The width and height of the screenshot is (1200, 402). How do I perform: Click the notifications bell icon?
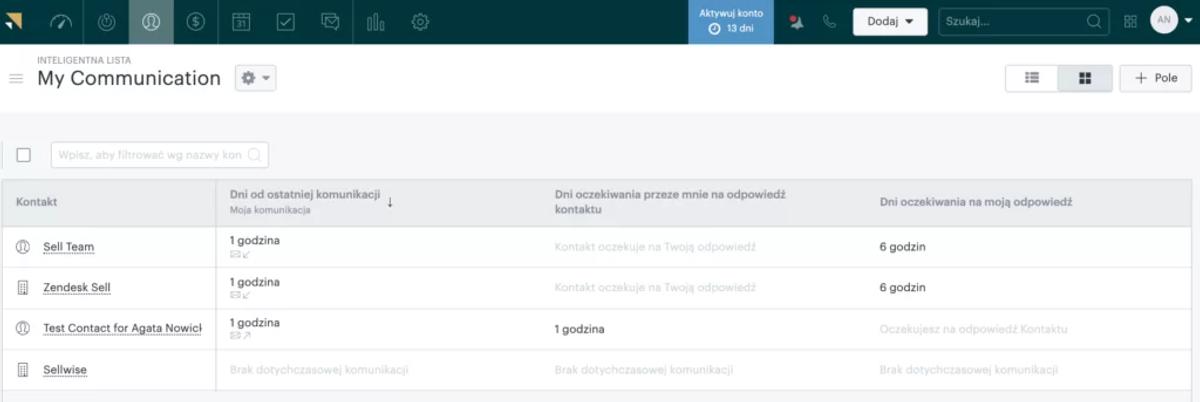797,21
